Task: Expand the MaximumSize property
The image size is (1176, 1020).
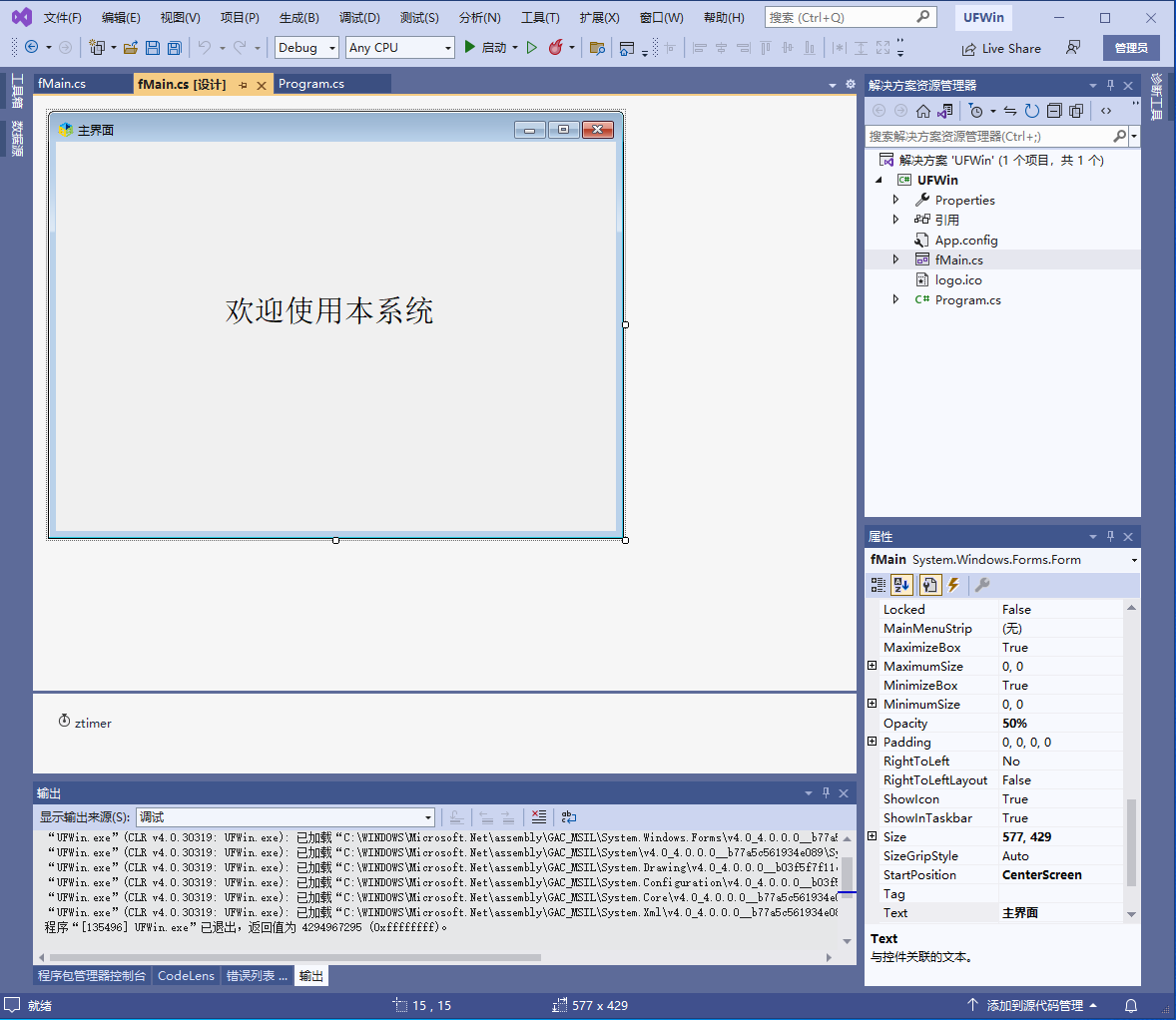Action: [872, 666]
